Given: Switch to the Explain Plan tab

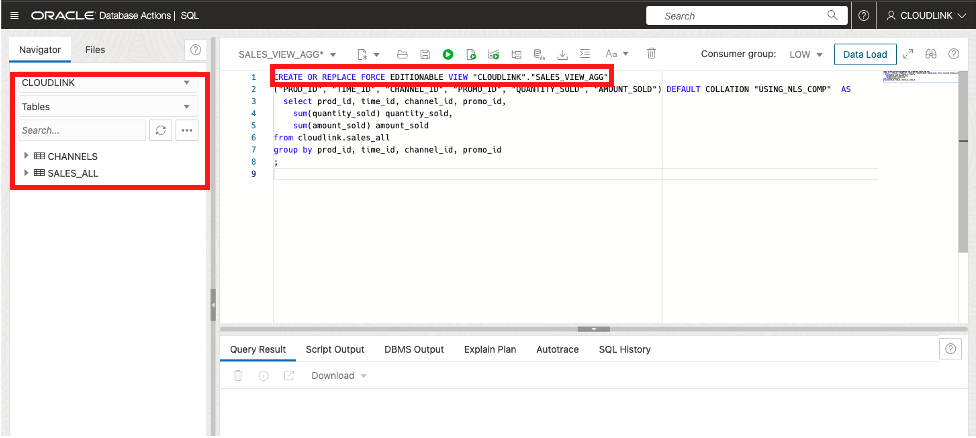Looking at the screenshot, I should (490, 349).
